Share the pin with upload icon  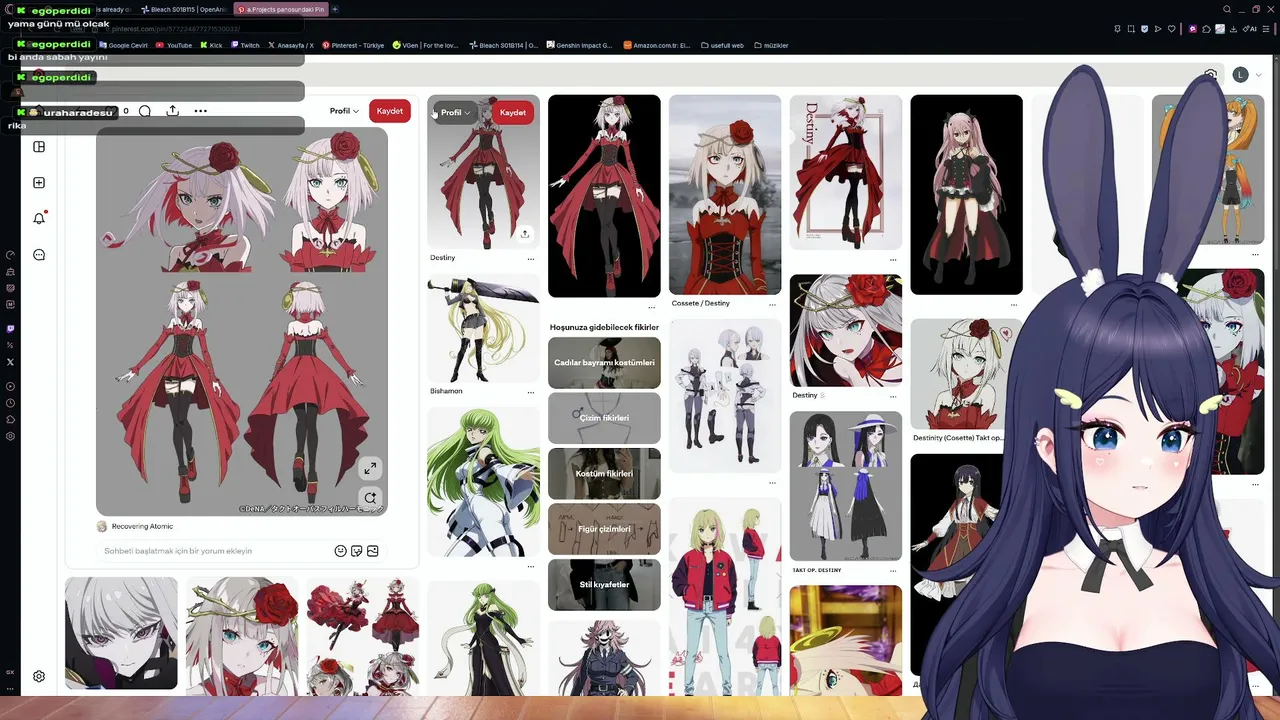[x=172, y=111]
